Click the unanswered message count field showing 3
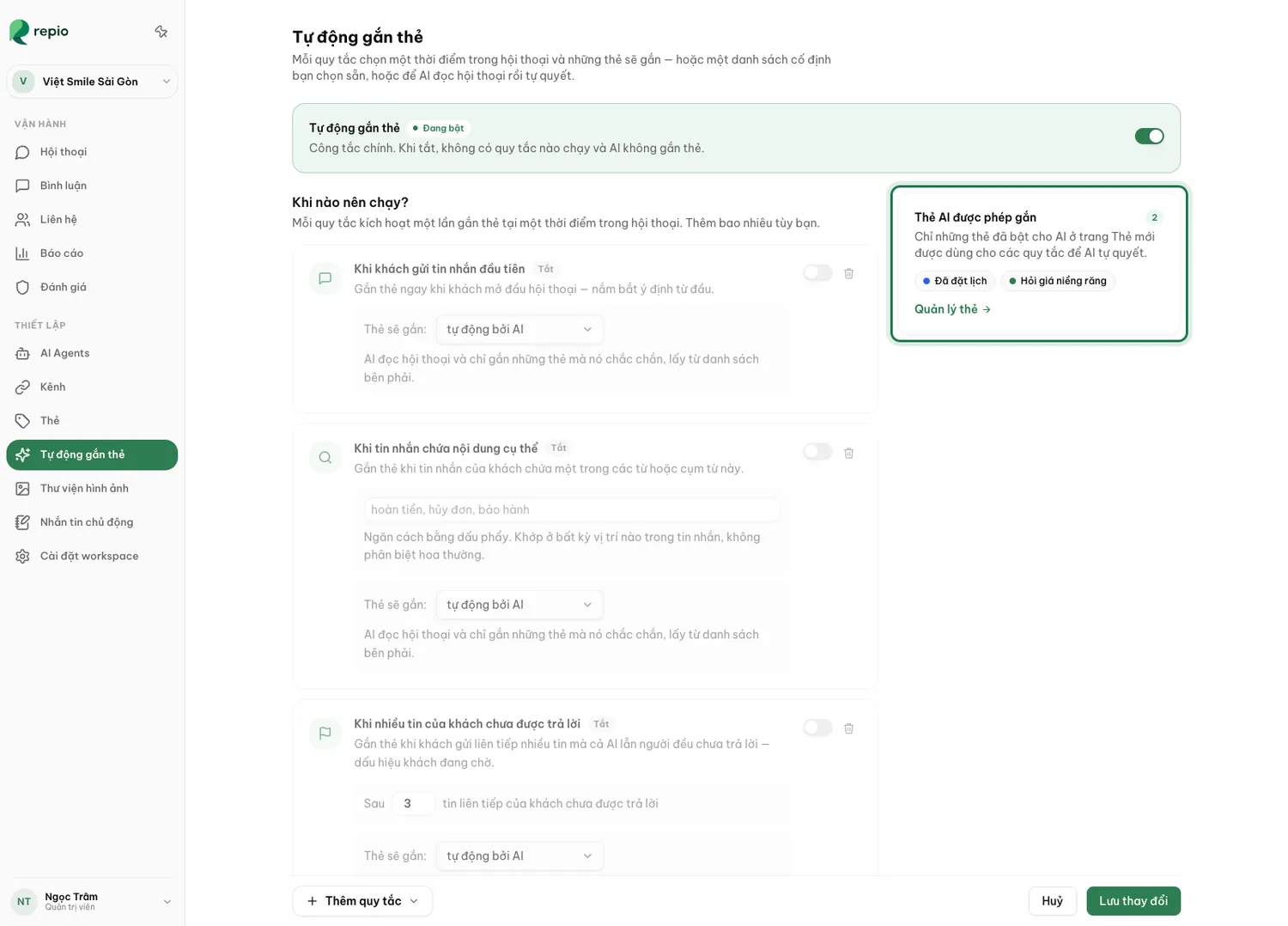 (413, 804)
